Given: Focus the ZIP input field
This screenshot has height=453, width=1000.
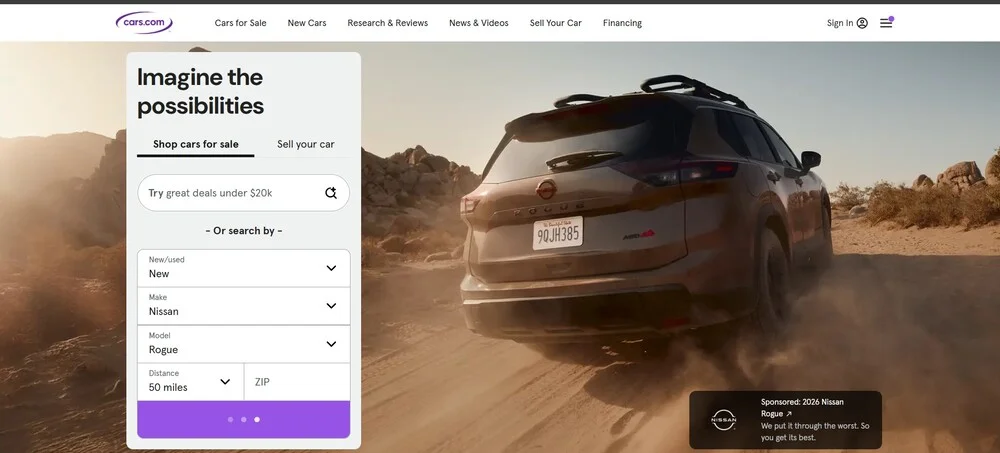Looking at the screenshot, I should [297, 382].
